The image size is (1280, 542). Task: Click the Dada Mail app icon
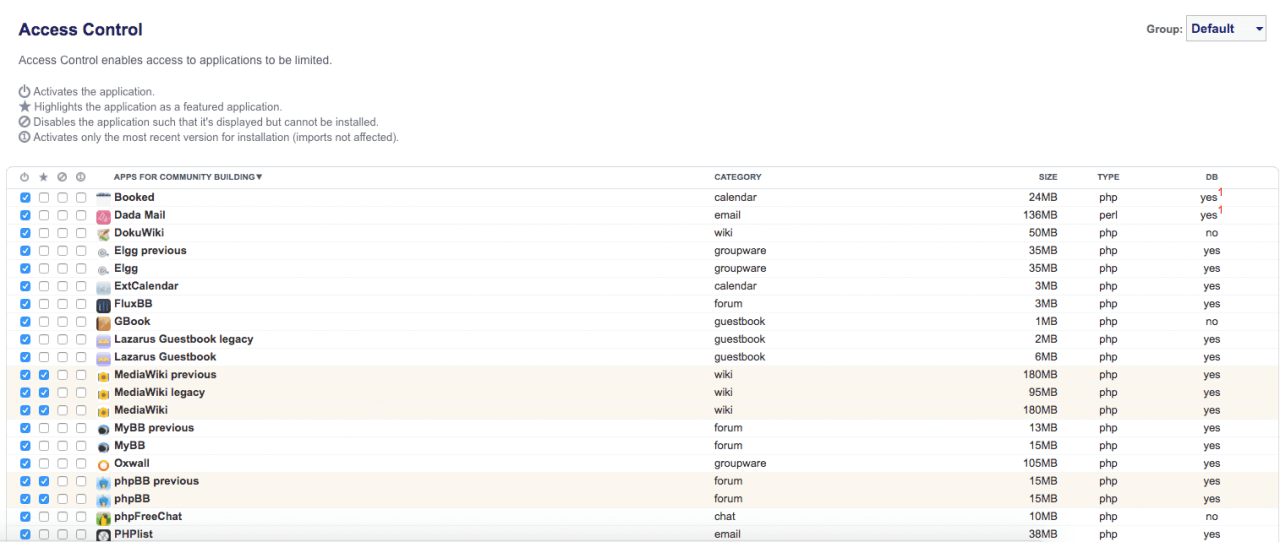[x=103, y=216]
